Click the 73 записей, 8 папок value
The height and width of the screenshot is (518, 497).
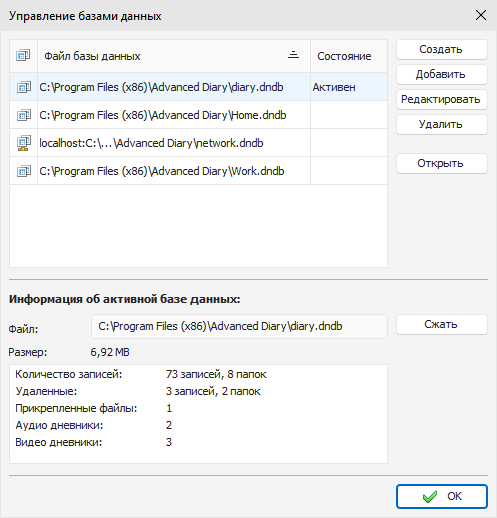tap(216, 375)
